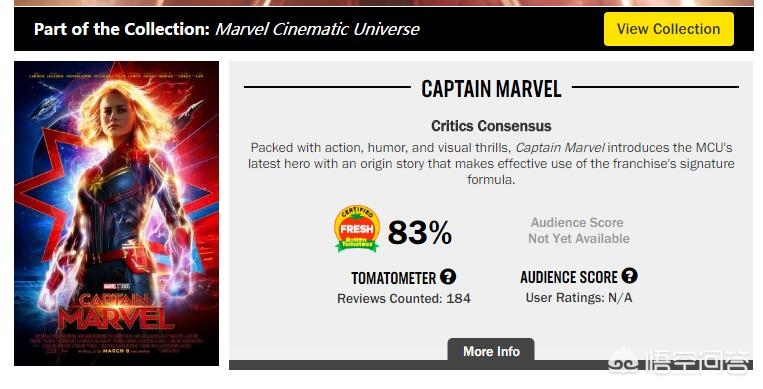Click Audience Score Not Yet Available text
Screen dimensions: 763x389
coord(579,230)
